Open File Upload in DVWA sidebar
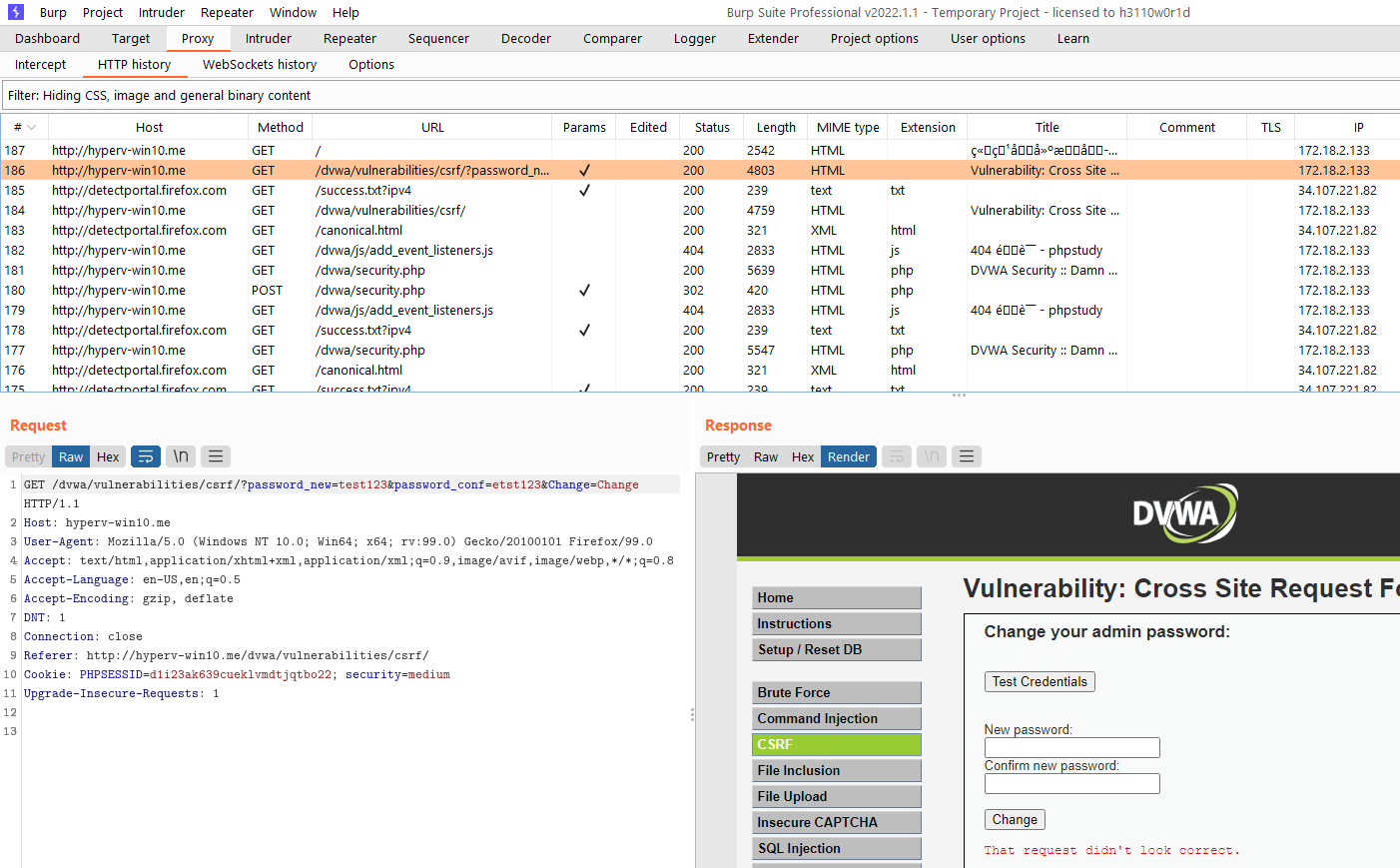The image size is (1400, 868). pyautogui.click(x=837, y=796)
